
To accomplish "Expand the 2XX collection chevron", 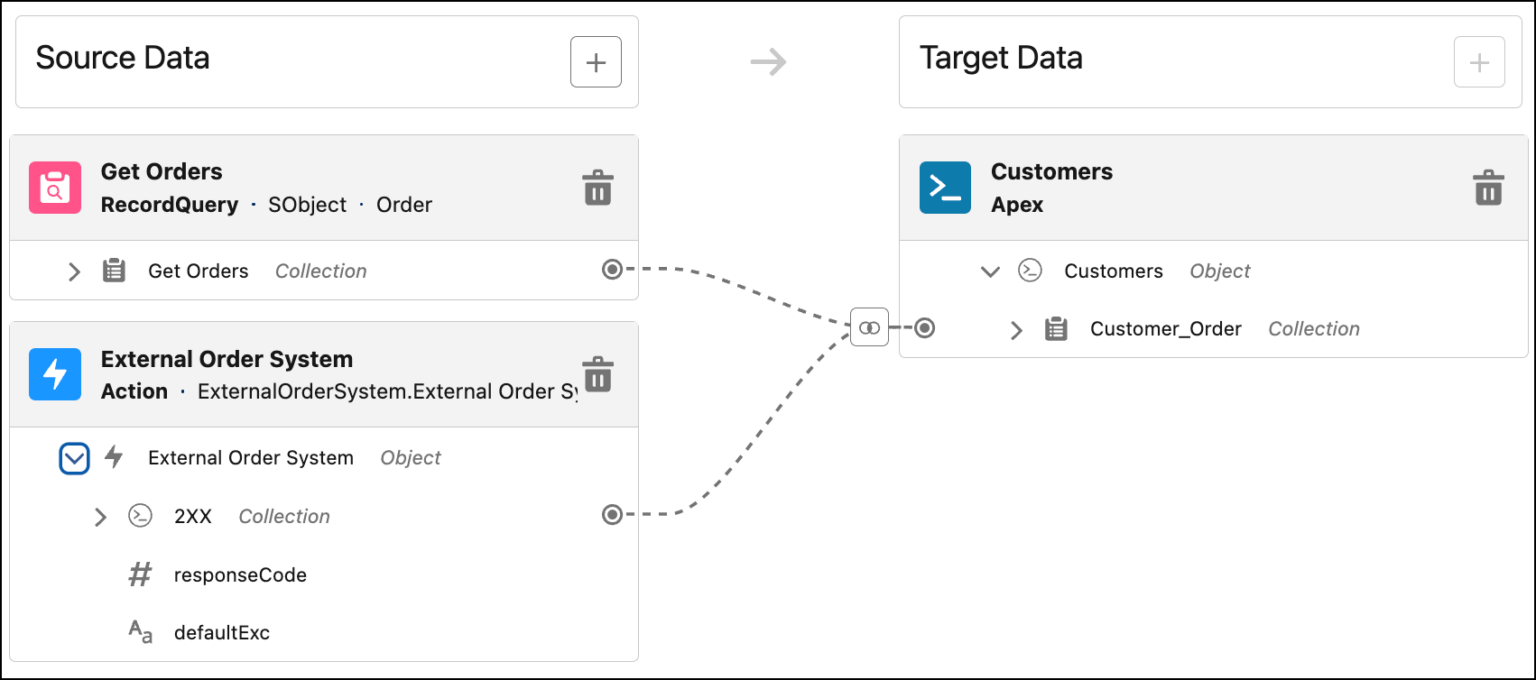I will click(100, 516).
